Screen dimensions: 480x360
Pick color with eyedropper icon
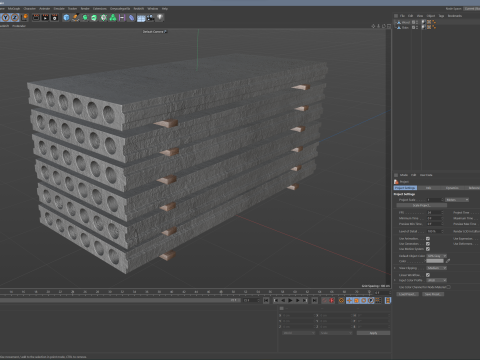coord(448,261)
